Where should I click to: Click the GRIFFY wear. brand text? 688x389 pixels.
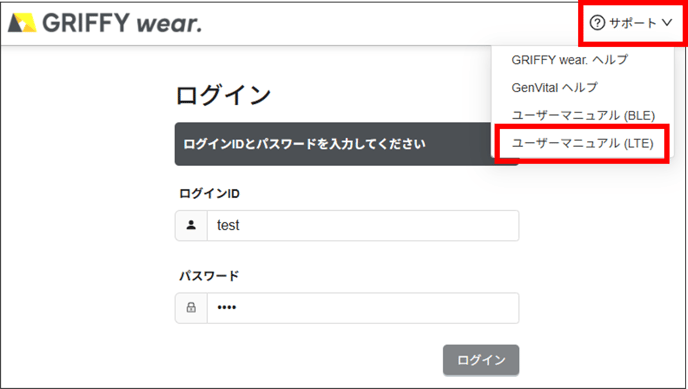click(122, 23)
